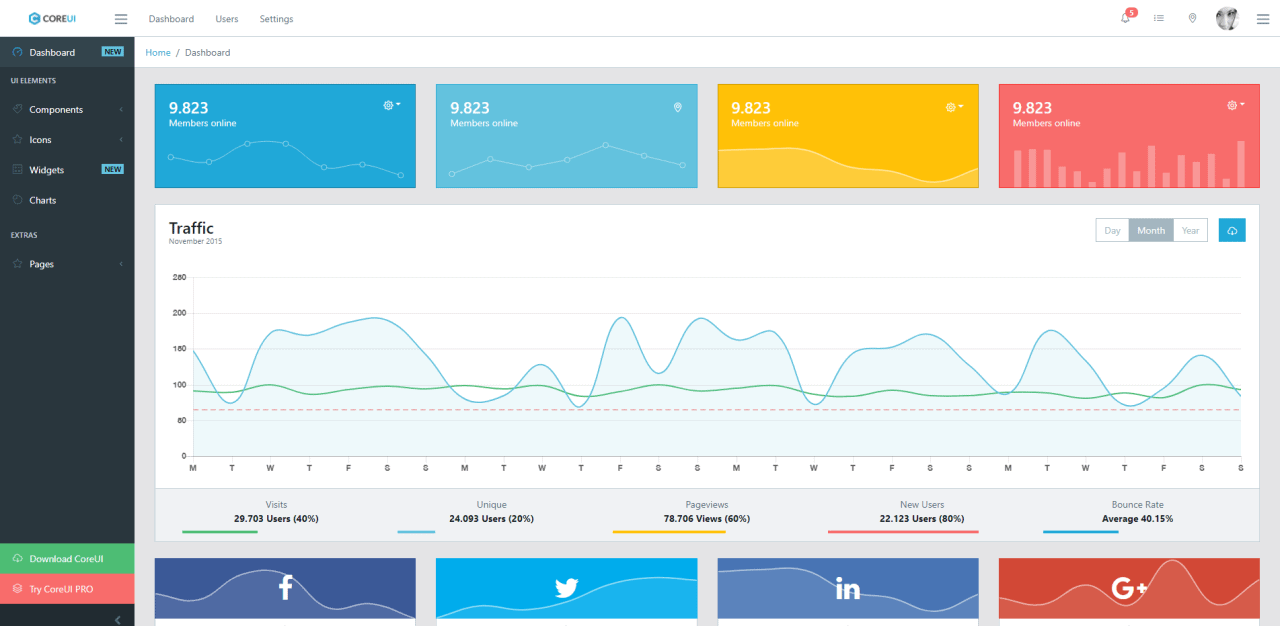1280x626 pixels.
Task: Click the cloud download button in Traffic
Action: (1232, 230)
